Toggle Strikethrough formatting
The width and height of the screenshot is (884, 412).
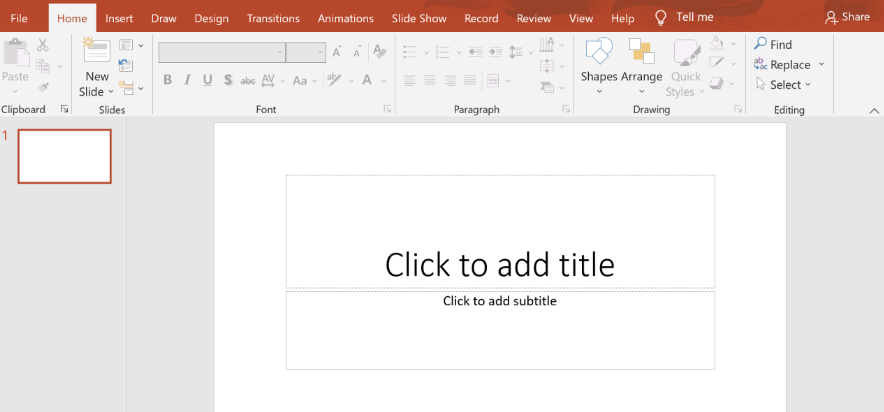point(248,81)
